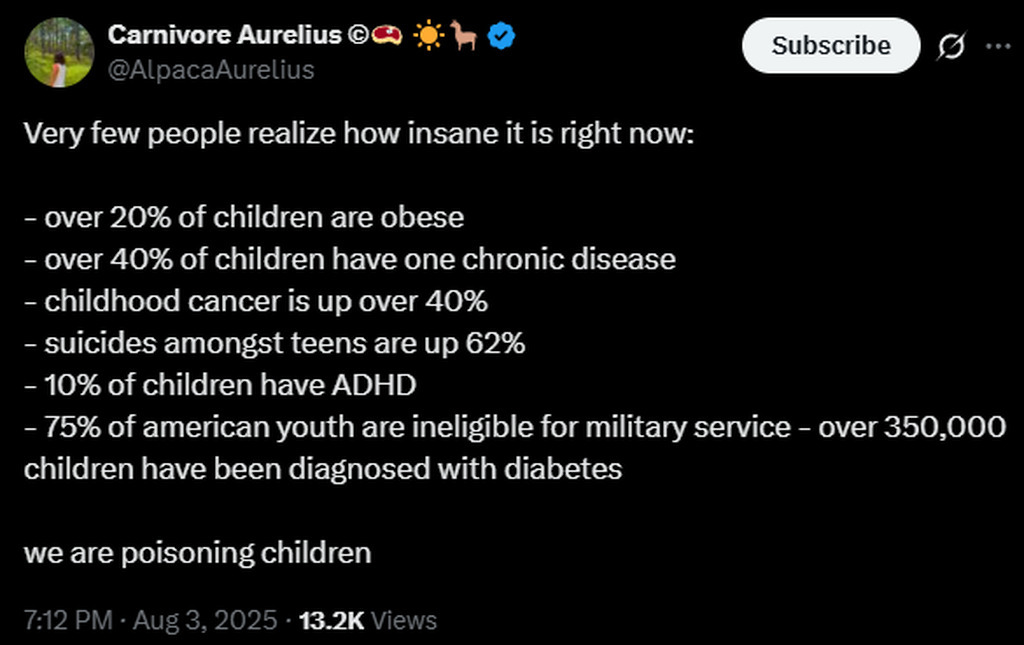Click the blue verified checkmark badge
This screenshot has height=645, width=1024.
(502, 37)
